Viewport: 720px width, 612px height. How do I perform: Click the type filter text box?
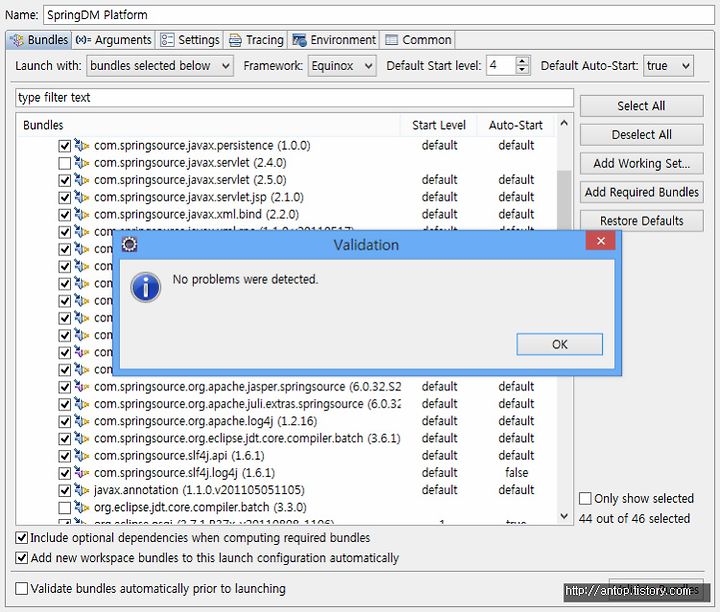click(x=294, y=98)
